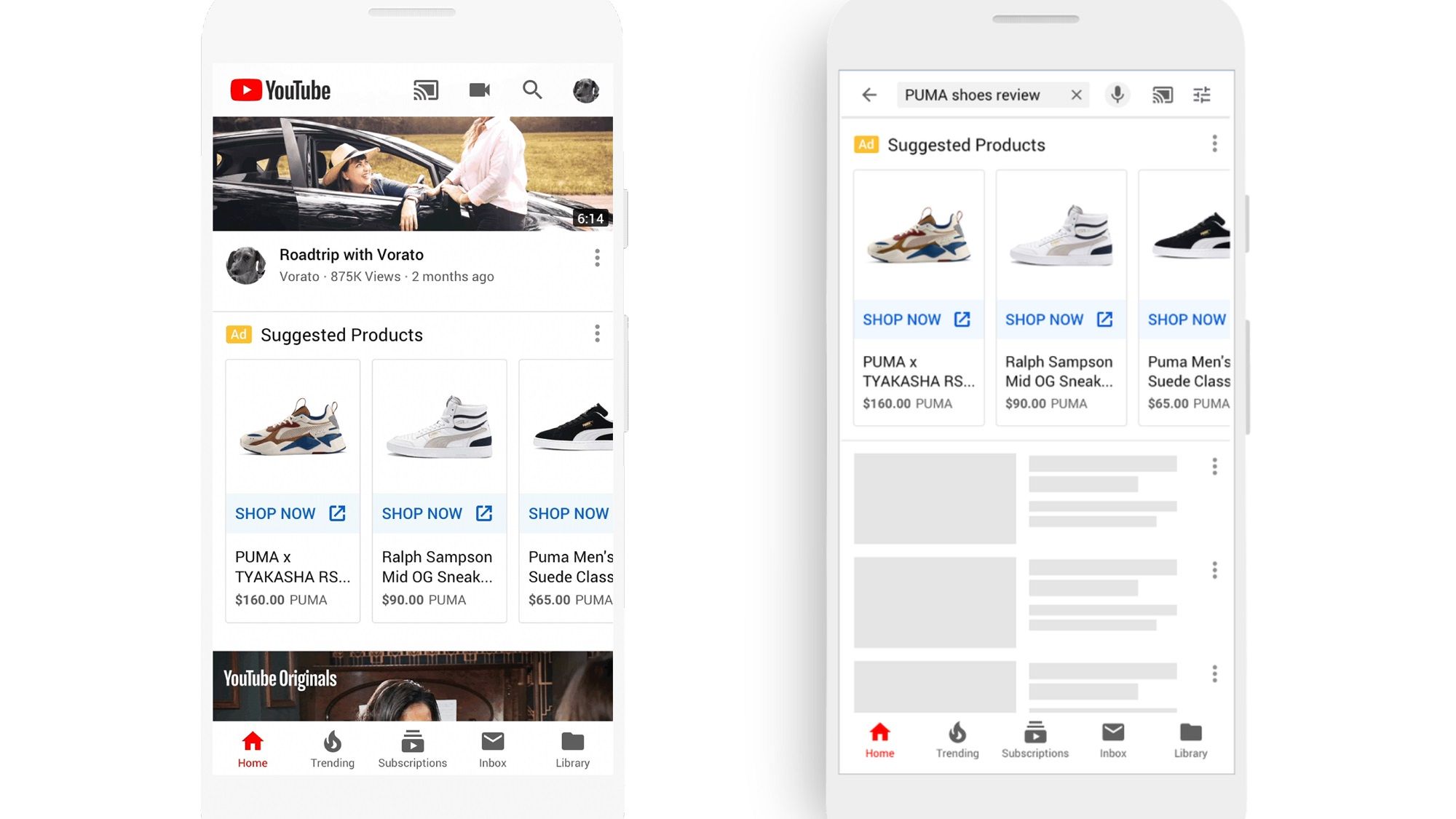Click the cast icon in left phone header

pyautogui.click(x=426, y=90)
